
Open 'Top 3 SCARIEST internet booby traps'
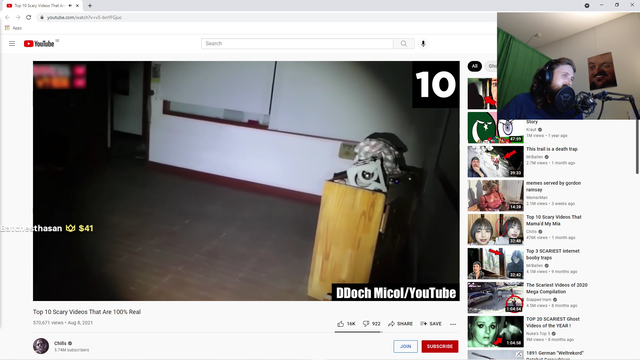click(552, 254)
